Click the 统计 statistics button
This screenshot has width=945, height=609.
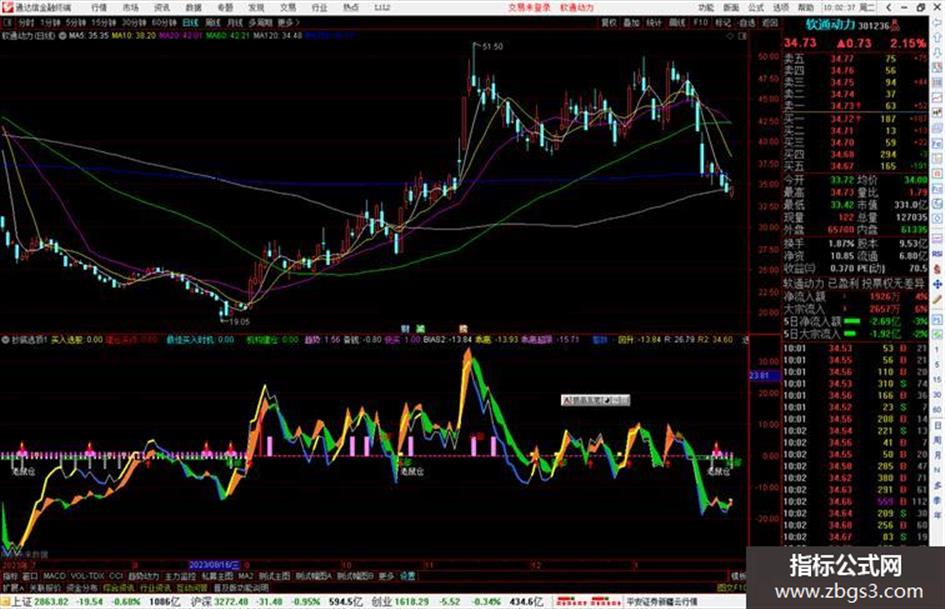click(654, 22)
